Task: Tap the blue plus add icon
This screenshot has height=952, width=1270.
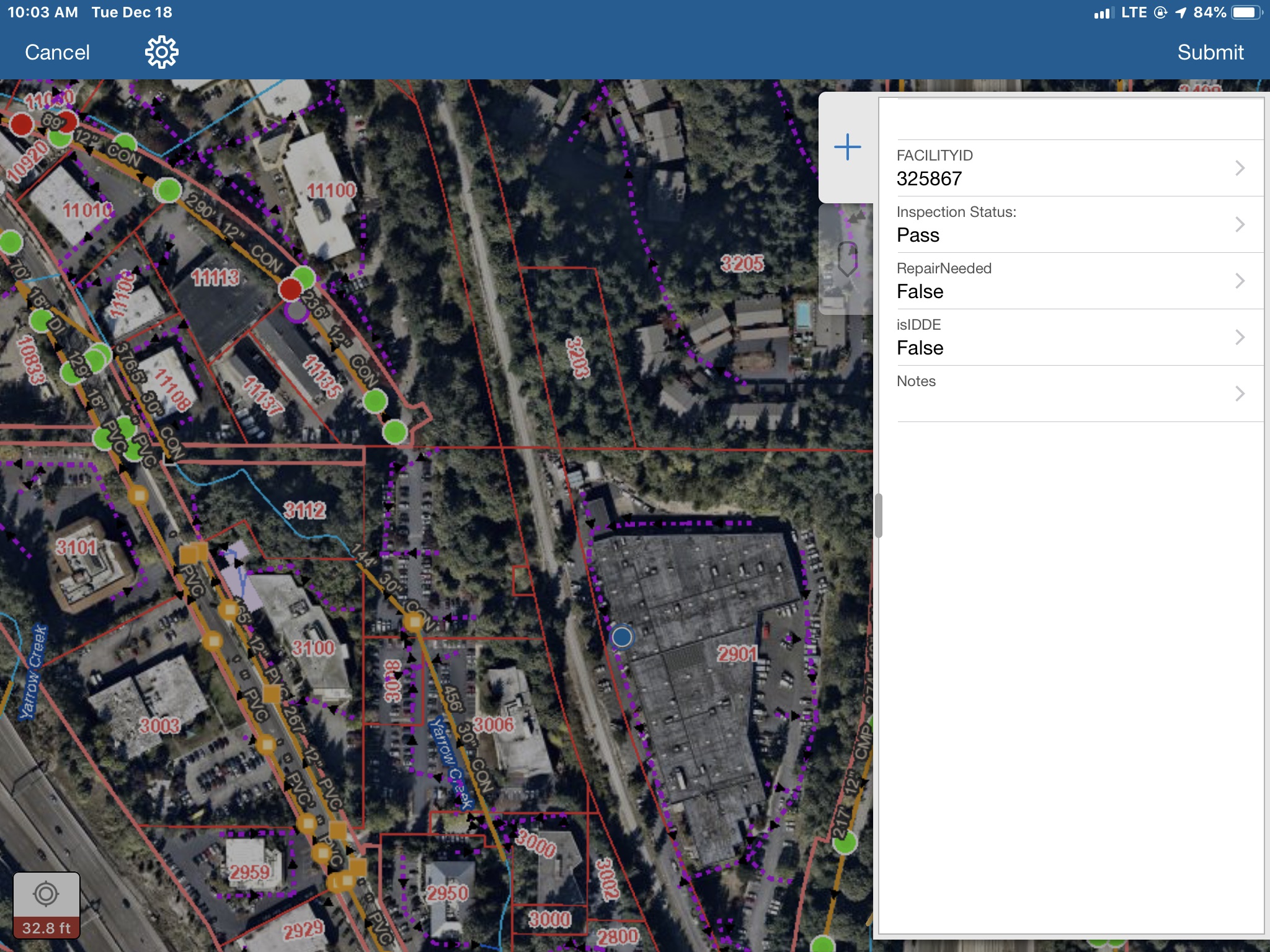Action: click(847, 148)
